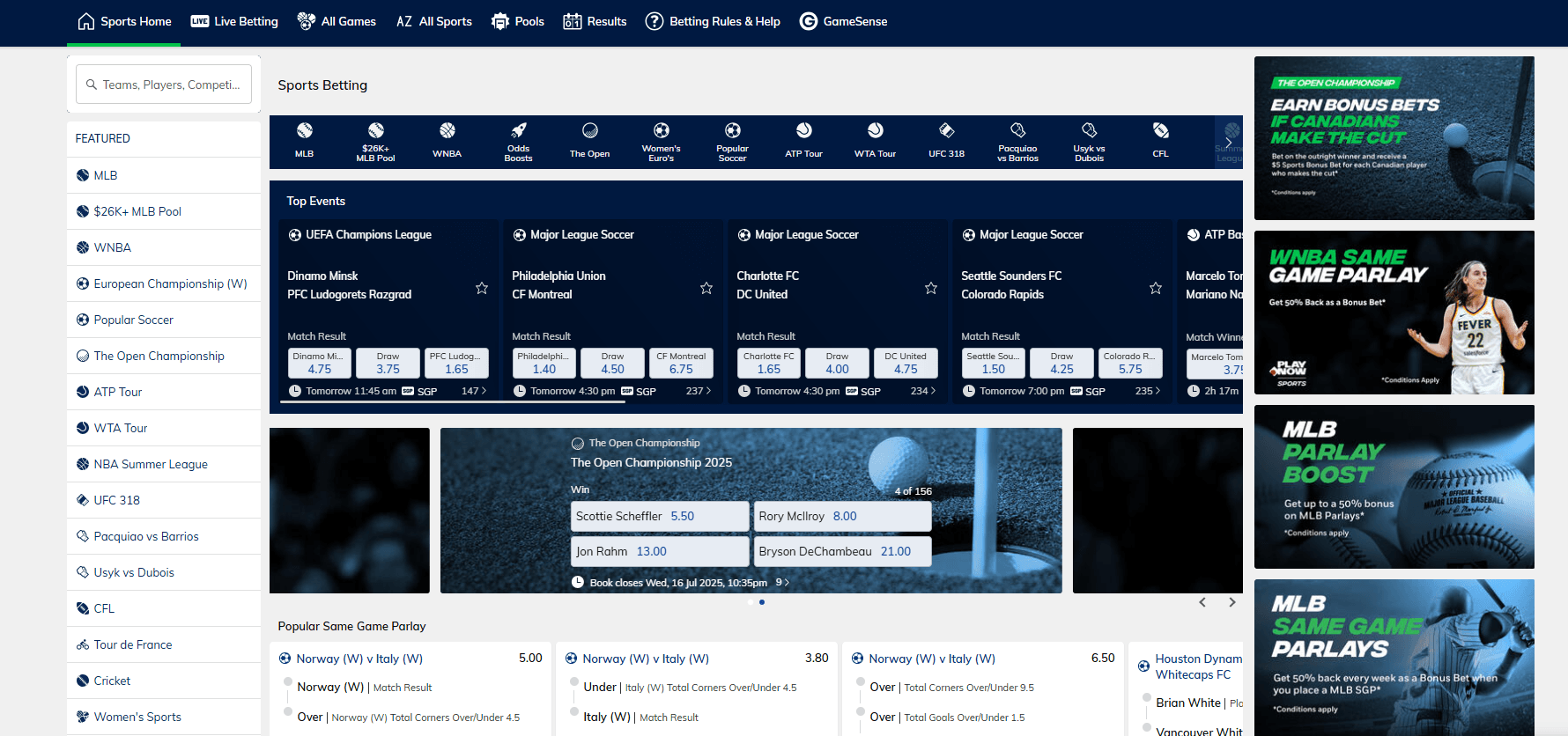Go to next featured event slide
The height and width of the screenshot is (736, 1568).
tap(1232, 602)
